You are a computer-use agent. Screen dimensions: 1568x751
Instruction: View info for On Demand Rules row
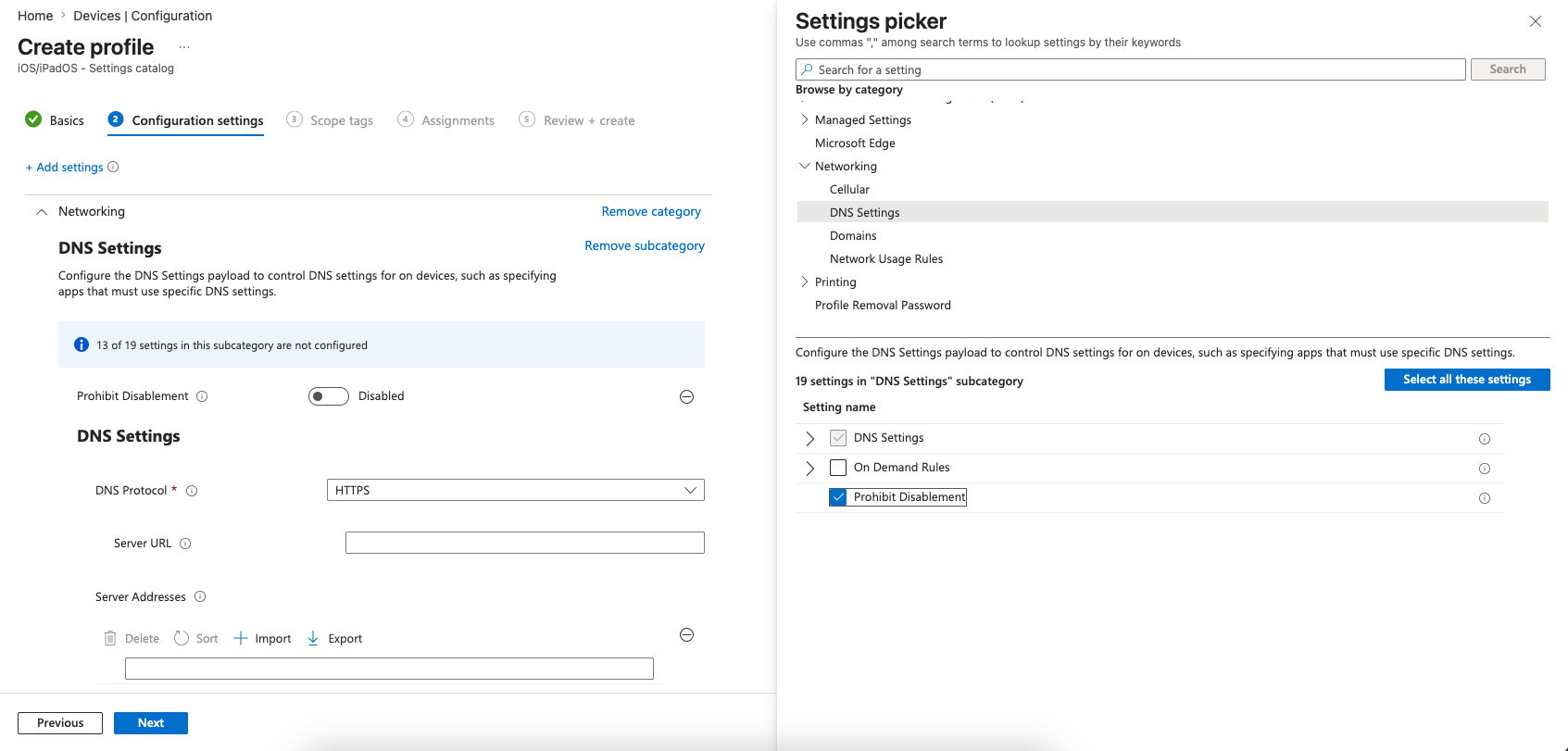tap(1485, 469)
